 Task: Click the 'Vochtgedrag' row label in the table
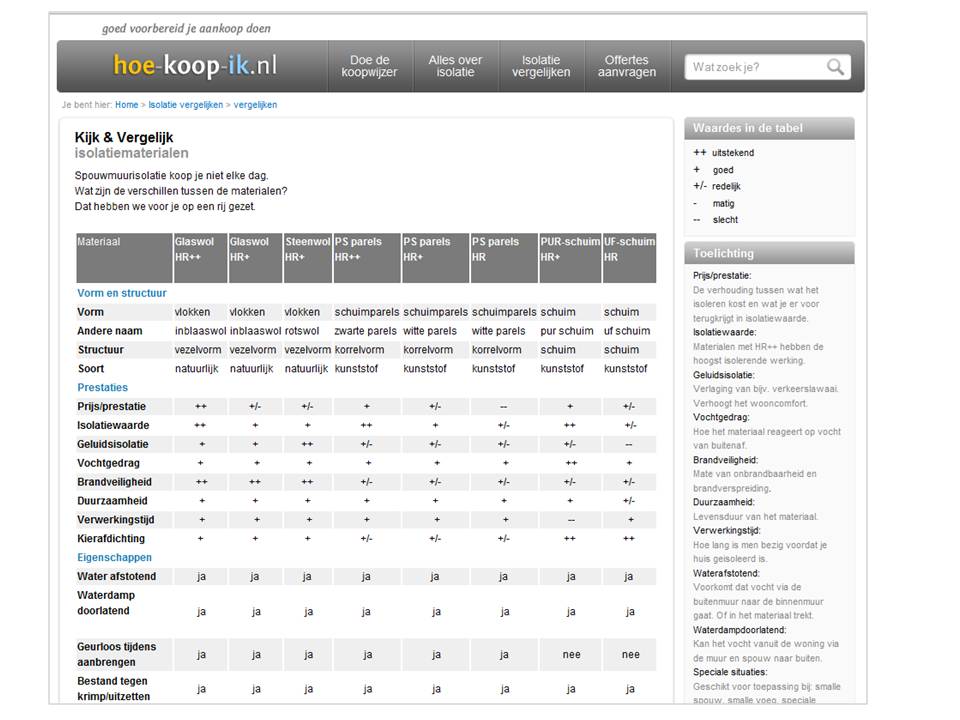pos(108,463)
